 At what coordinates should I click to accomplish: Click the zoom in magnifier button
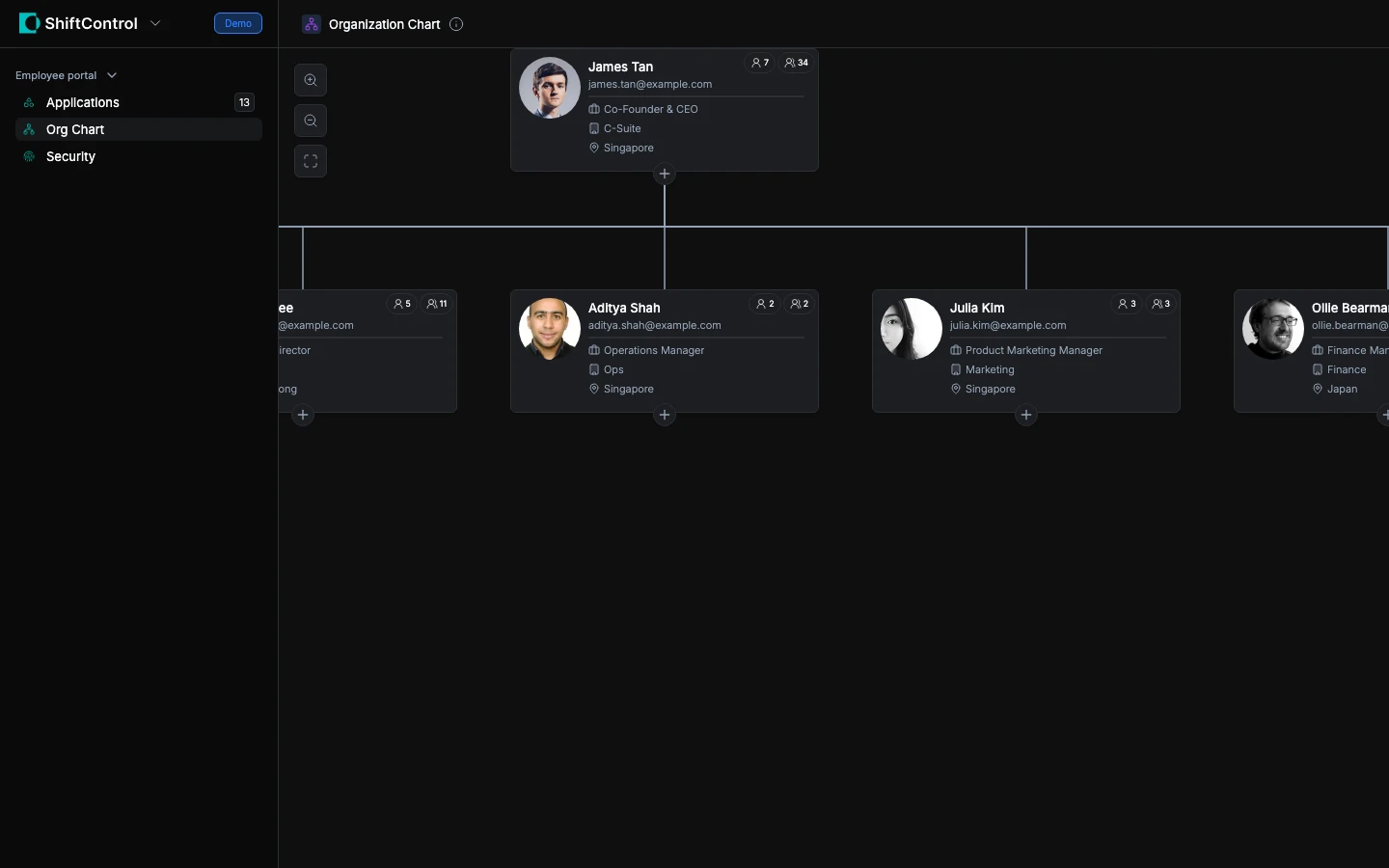311,80
